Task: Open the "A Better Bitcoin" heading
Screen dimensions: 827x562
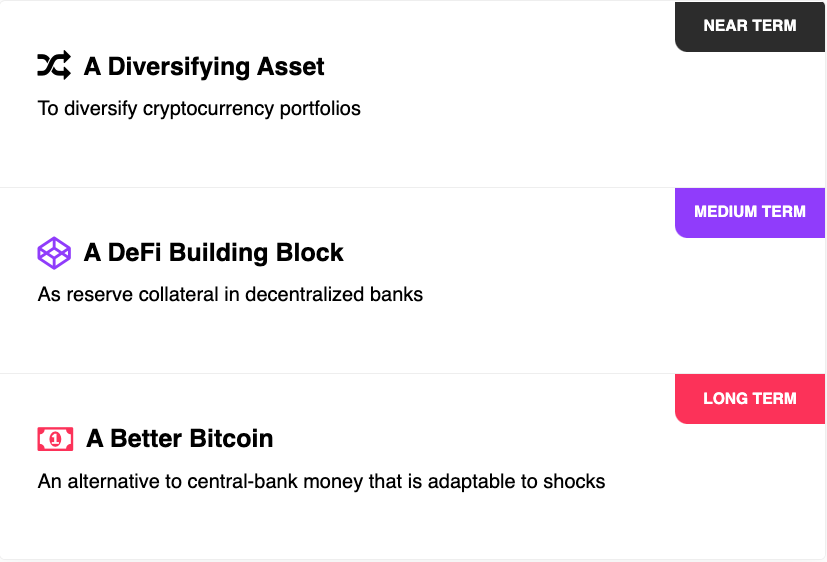Action: (180, 439)
